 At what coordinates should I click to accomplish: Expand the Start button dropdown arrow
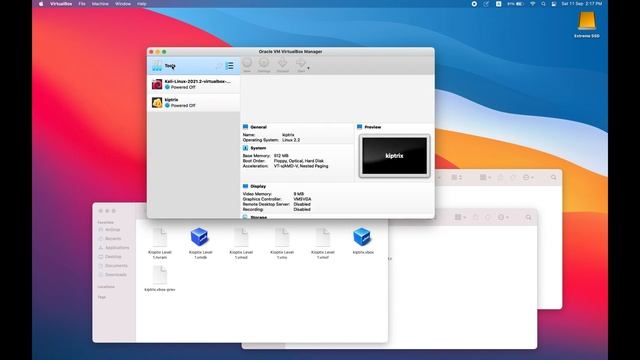pyautogui.click(x=308, y=68)
